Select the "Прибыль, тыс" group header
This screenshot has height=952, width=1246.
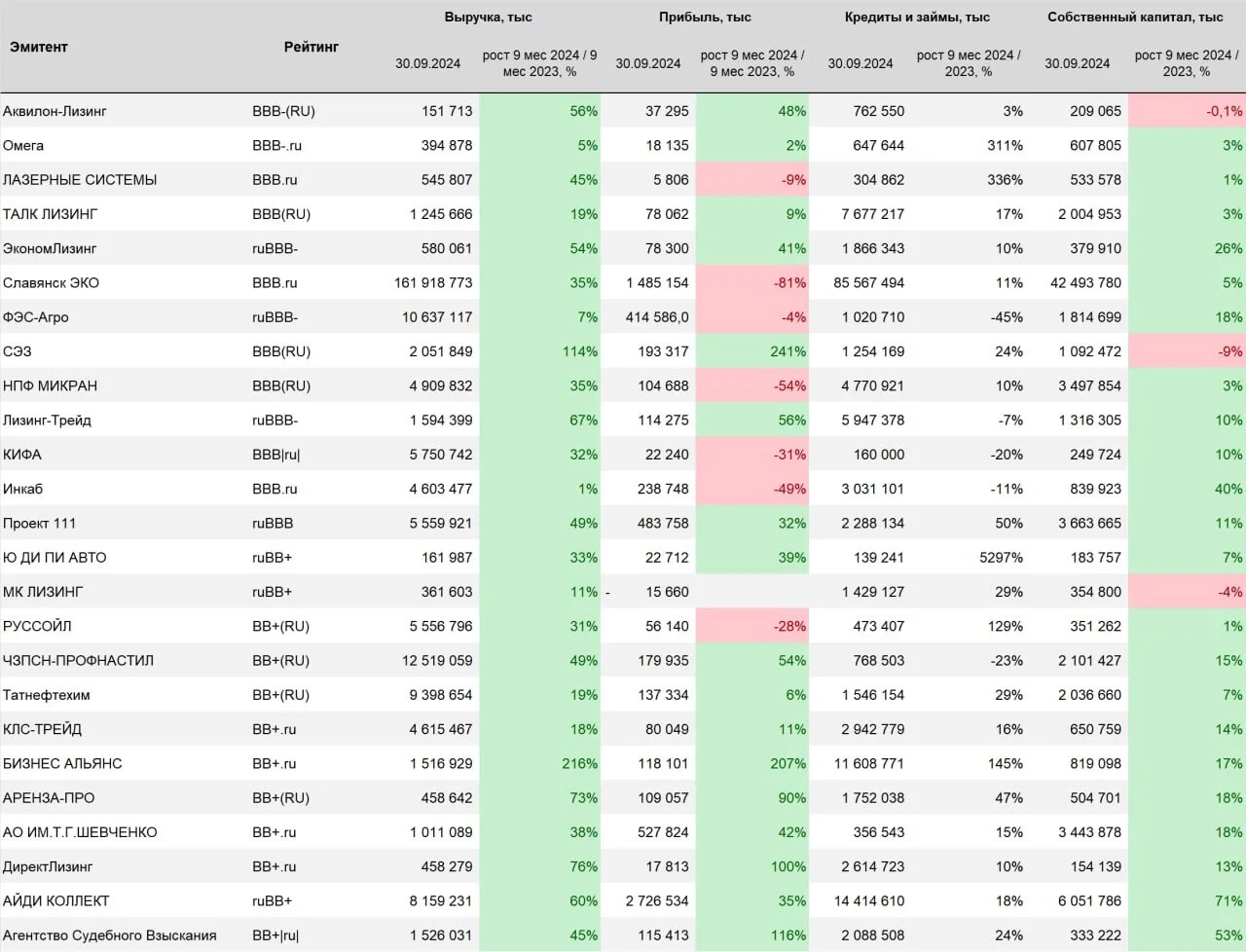pyautogui.click(x=705, y=17)
